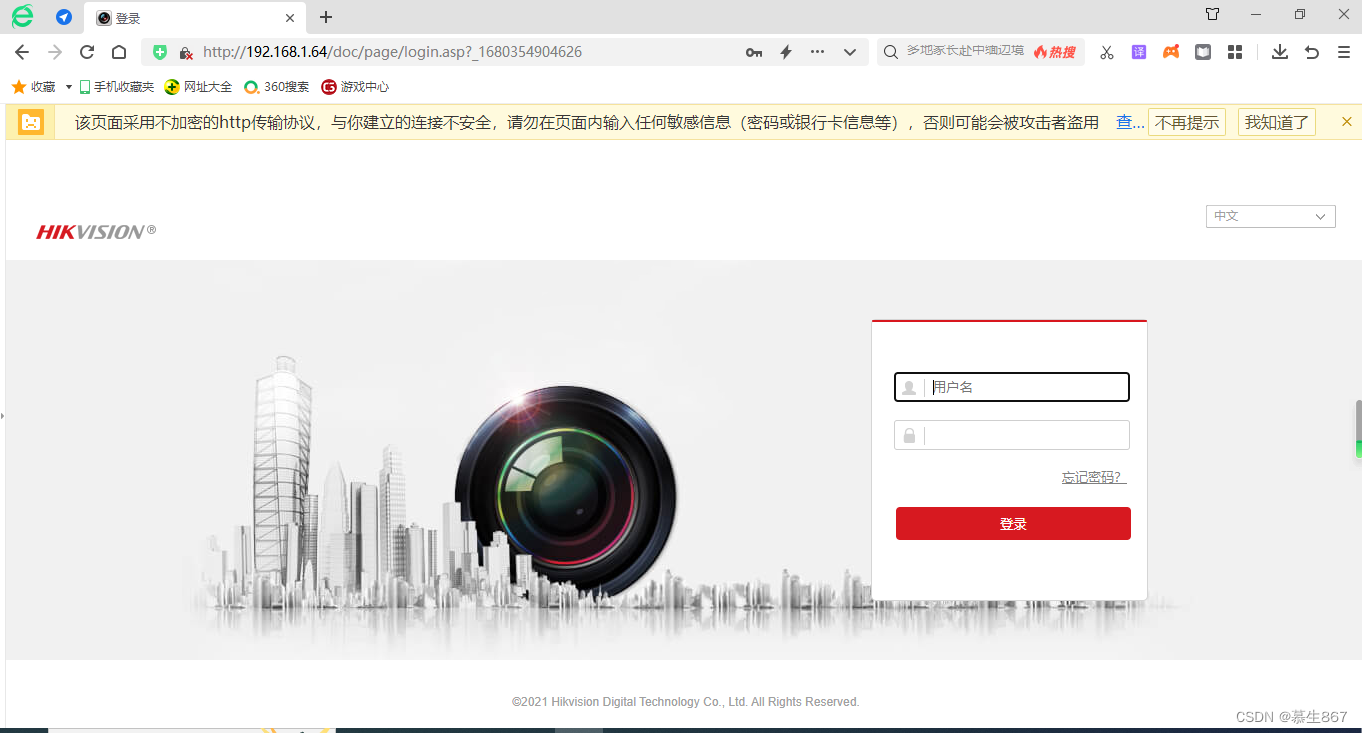Click the 用户名 username field

[x=1012, y=387]
